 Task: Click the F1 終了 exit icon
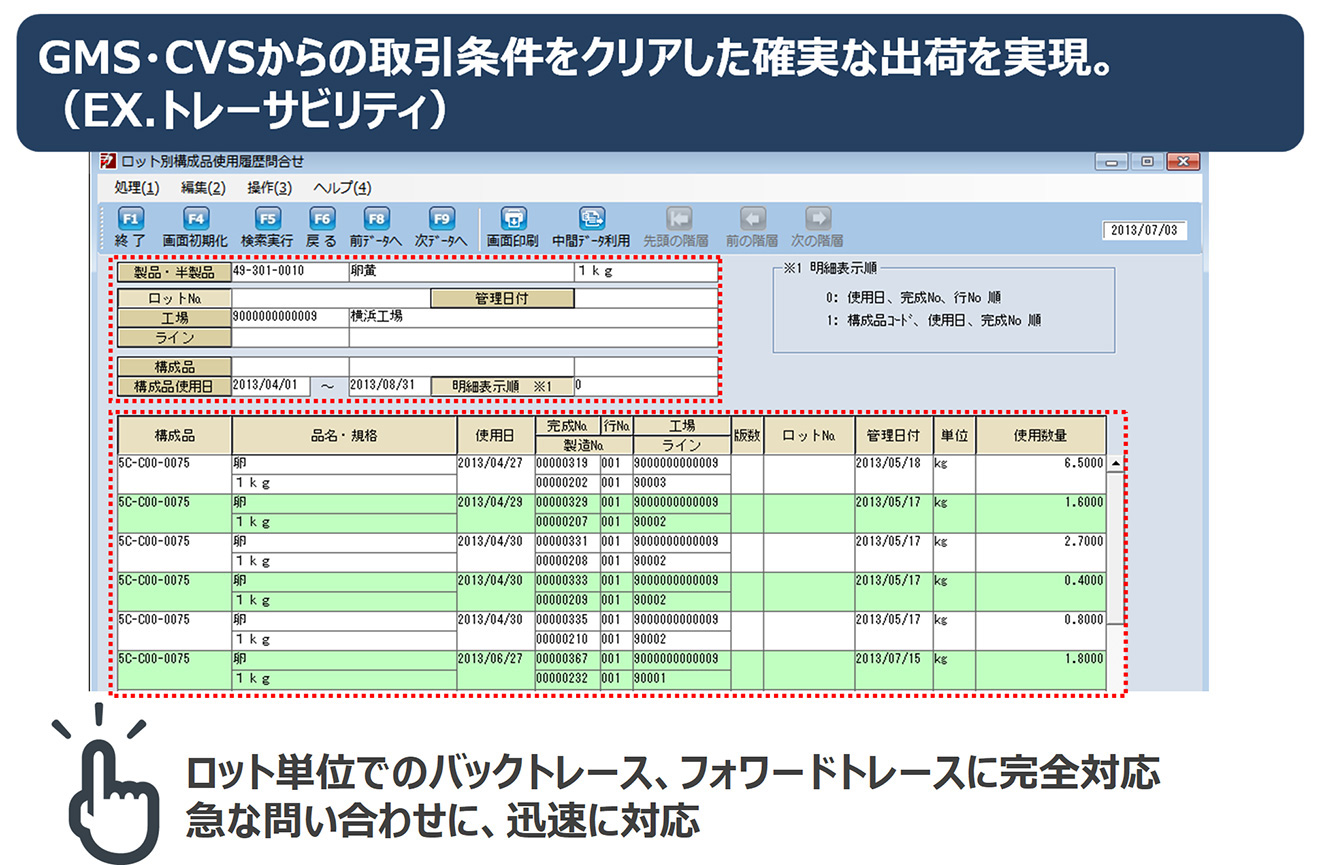coord(131,219)
